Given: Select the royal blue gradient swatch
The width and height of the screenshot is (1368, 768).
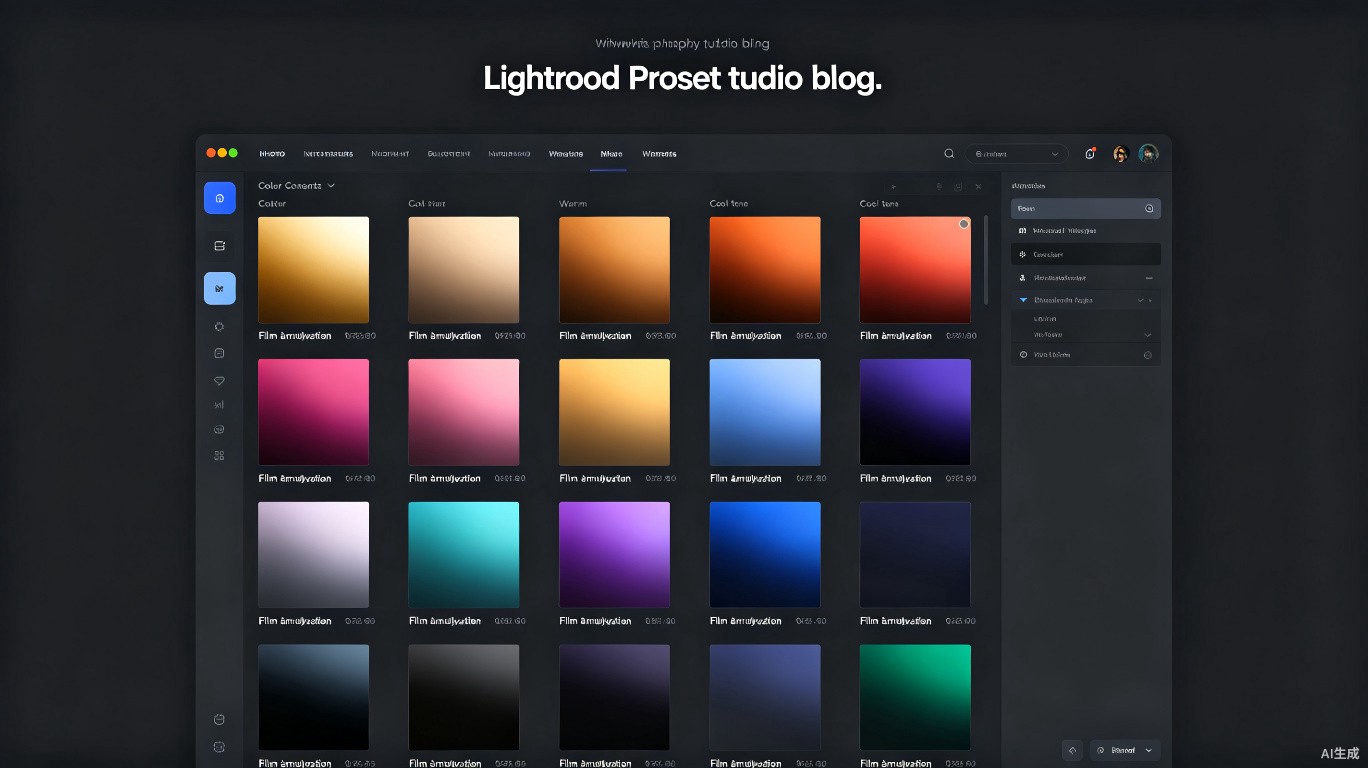Looking at the screenshot, I should (765, 555).
